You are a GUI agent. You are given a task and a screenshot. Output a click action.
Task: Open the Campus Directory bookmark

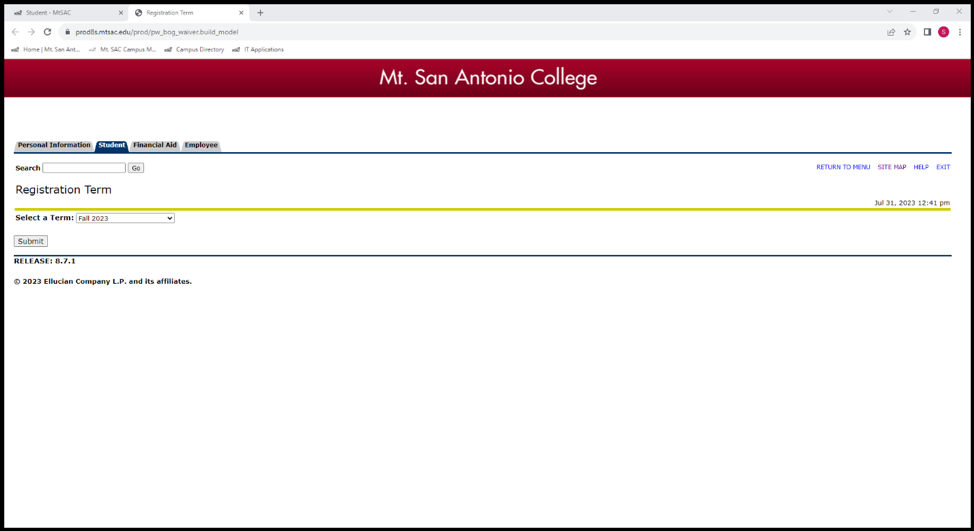pos(194,49)
